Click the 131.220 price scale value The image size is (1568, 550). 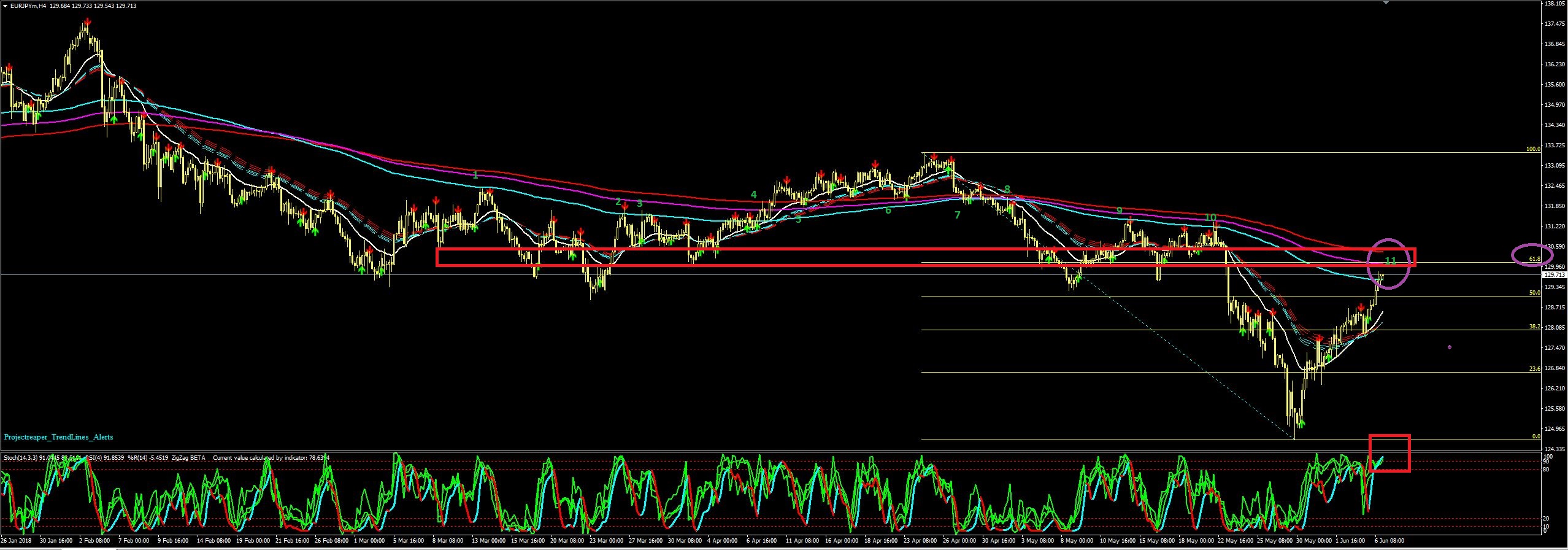(1555, 226)
